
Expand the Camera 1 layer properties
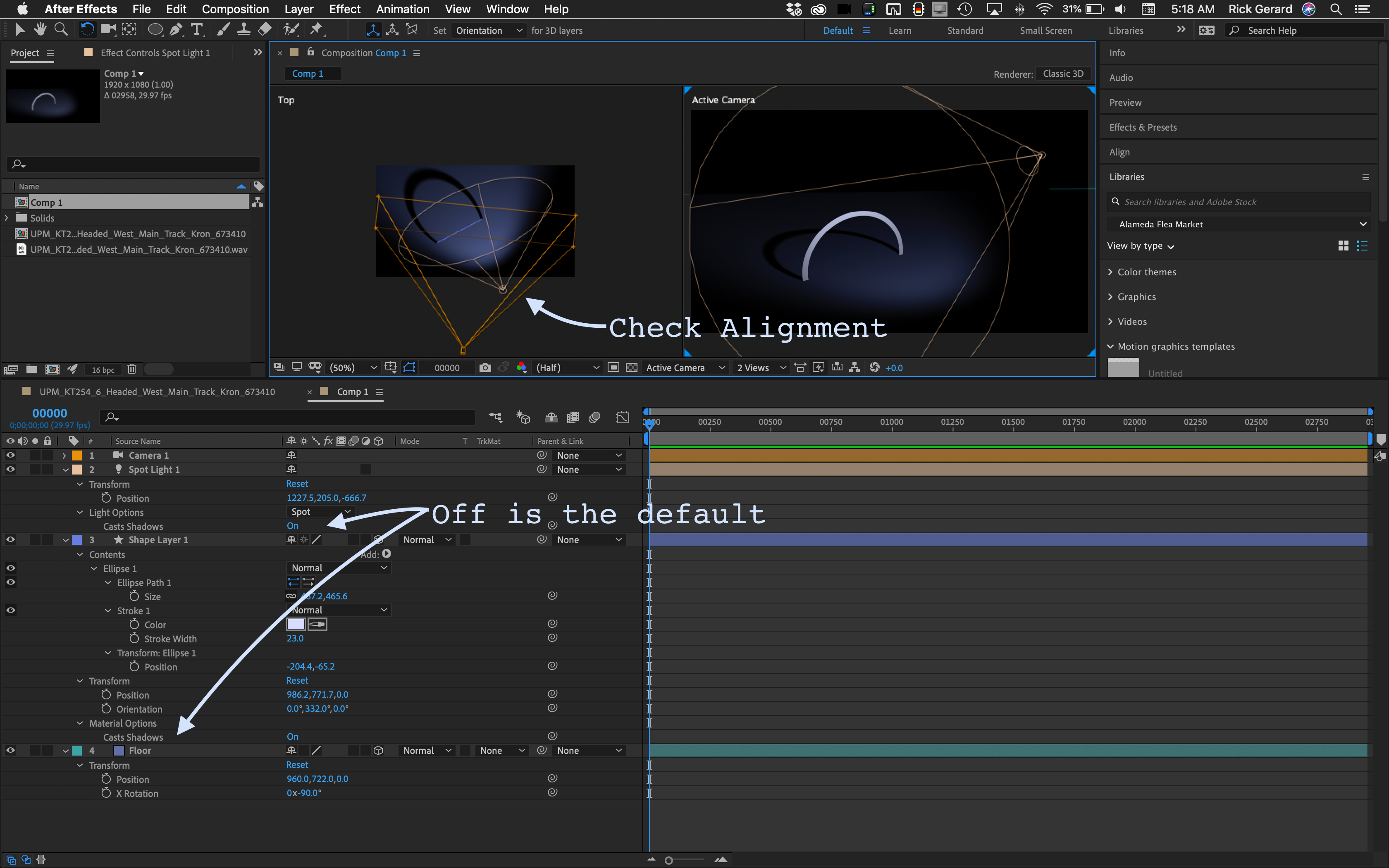pyautogui.click(x=64, y=455)
